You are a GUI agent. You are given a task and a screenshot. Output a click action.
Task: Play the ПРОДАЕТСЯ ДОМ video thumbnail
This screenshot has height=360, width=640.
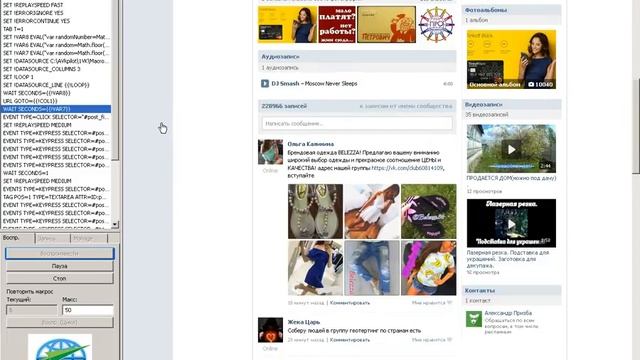pyautogui.click(x=511, y=149)
